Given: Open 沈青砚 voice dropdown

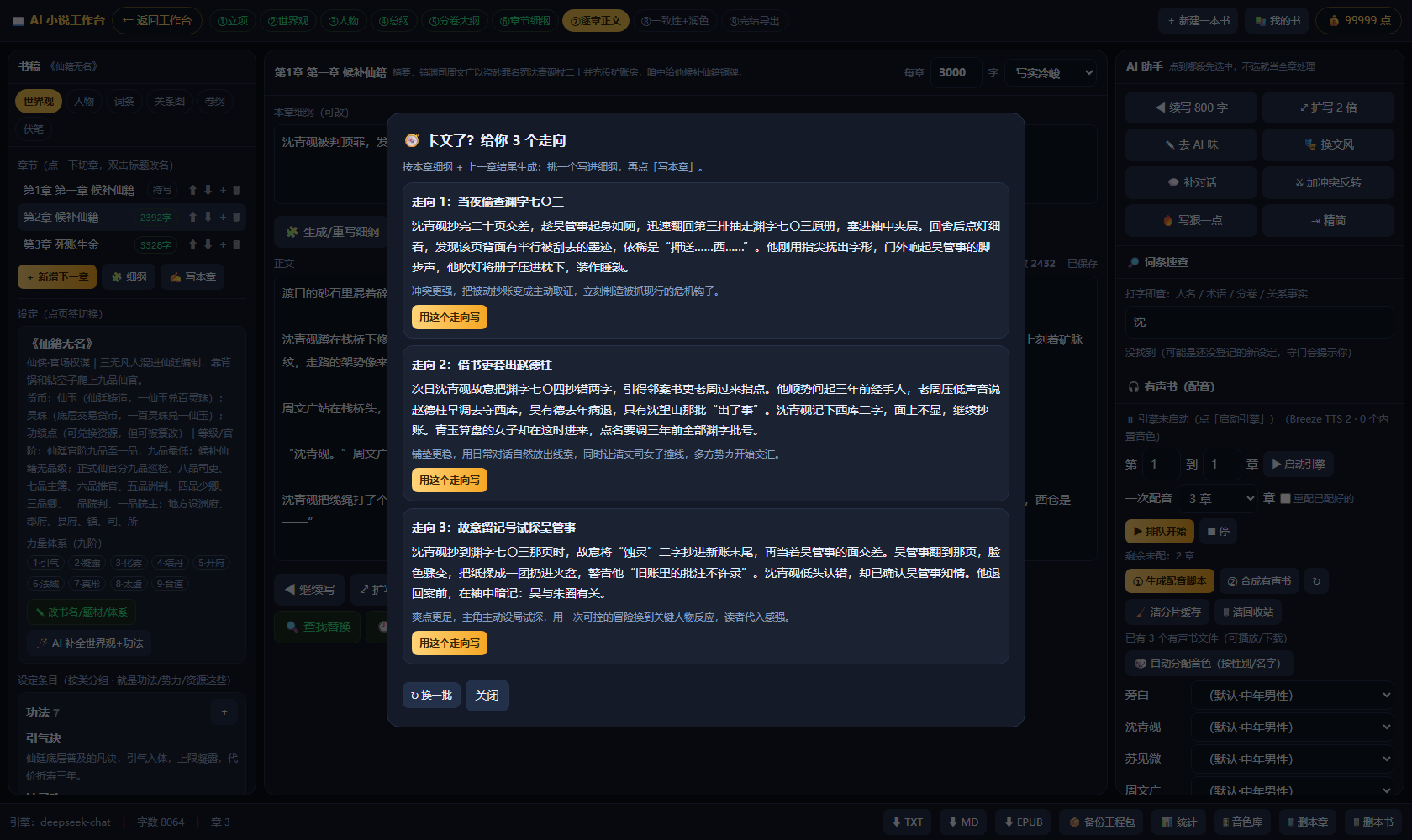Looking at the screenshot, I should (x=1294, y=727).
